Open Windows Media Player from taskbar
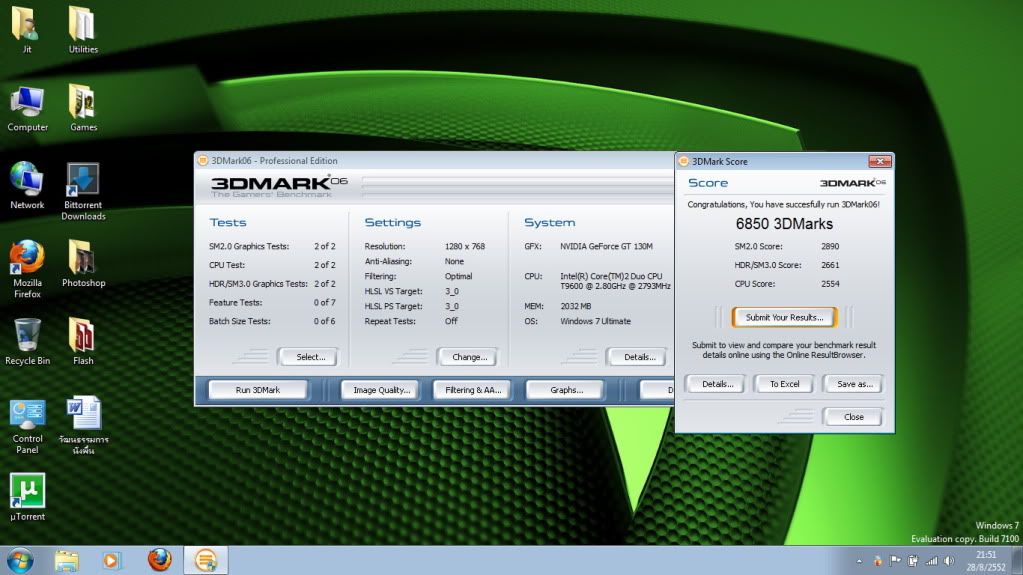This screenshot has height=575, width=1023. coord(112,560)
